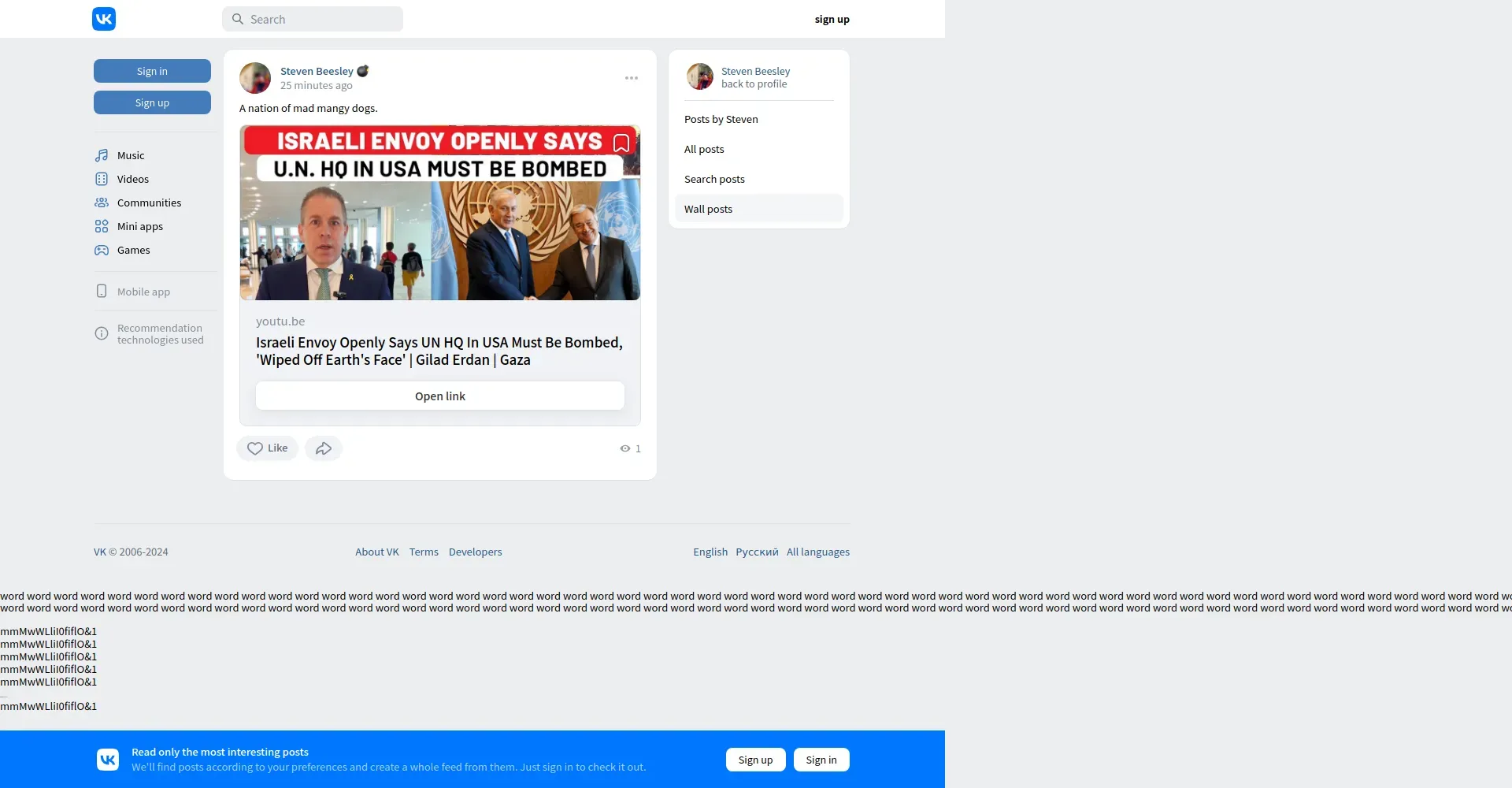This screenshot has height=788, width=1512.
Task: Open Steven Beesley's avatar in the post
Action: pyautogui.click(x=255, y=78)
